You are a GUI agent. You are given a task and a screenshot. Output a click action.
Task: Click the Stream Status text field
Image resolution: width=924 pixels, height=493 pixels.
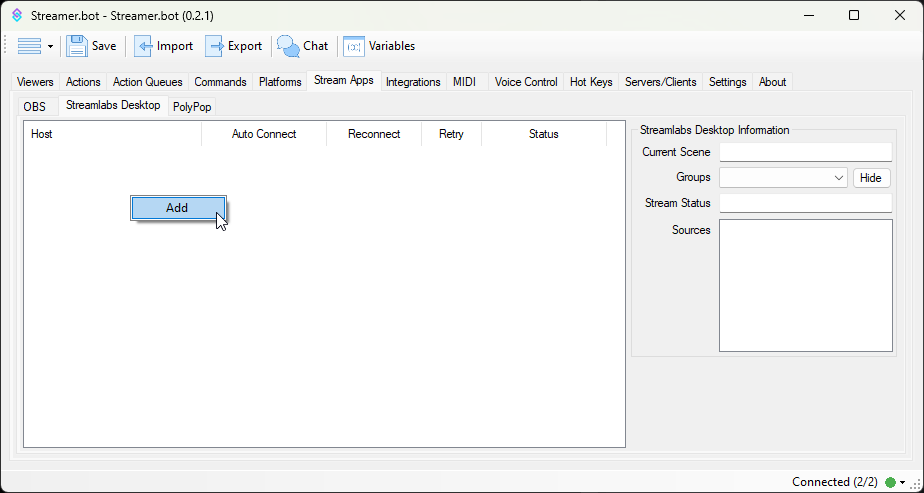pyautogui.click(x=805, y=203)
